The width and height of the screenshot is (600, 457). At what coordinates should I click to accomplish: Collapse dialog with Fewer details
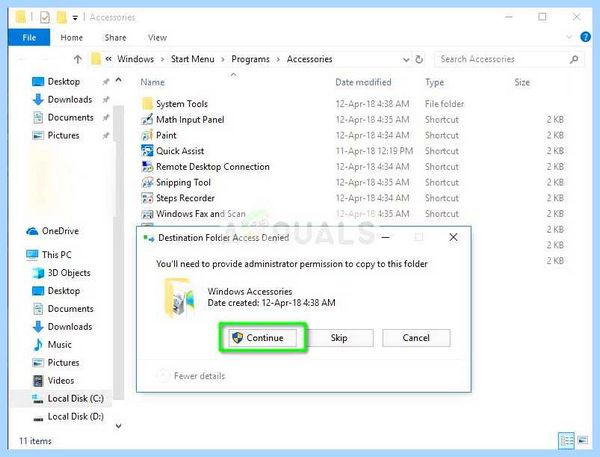191,376
